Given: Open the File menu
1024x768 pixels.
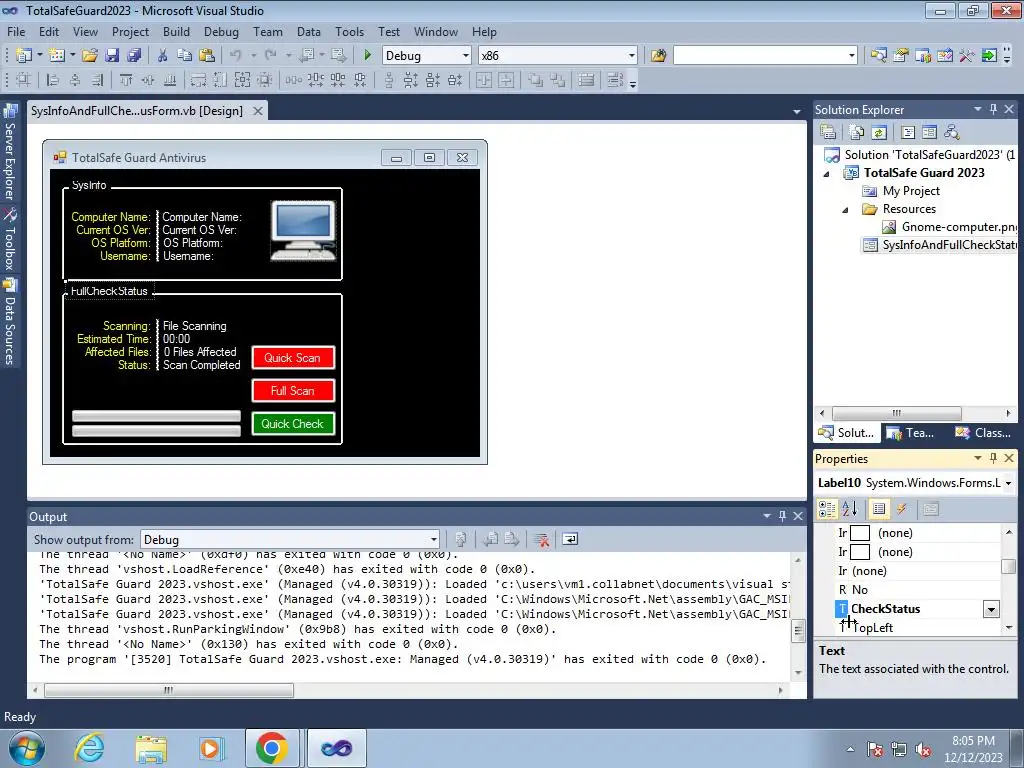Looking at the screenshot, I should point(16,31).
